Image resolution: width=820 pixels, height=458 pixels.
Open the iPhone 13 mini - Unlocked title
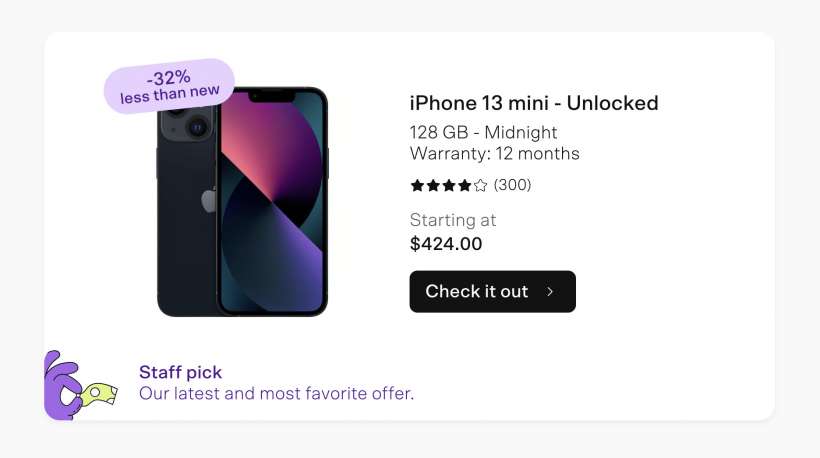click(x=534, y=103)
